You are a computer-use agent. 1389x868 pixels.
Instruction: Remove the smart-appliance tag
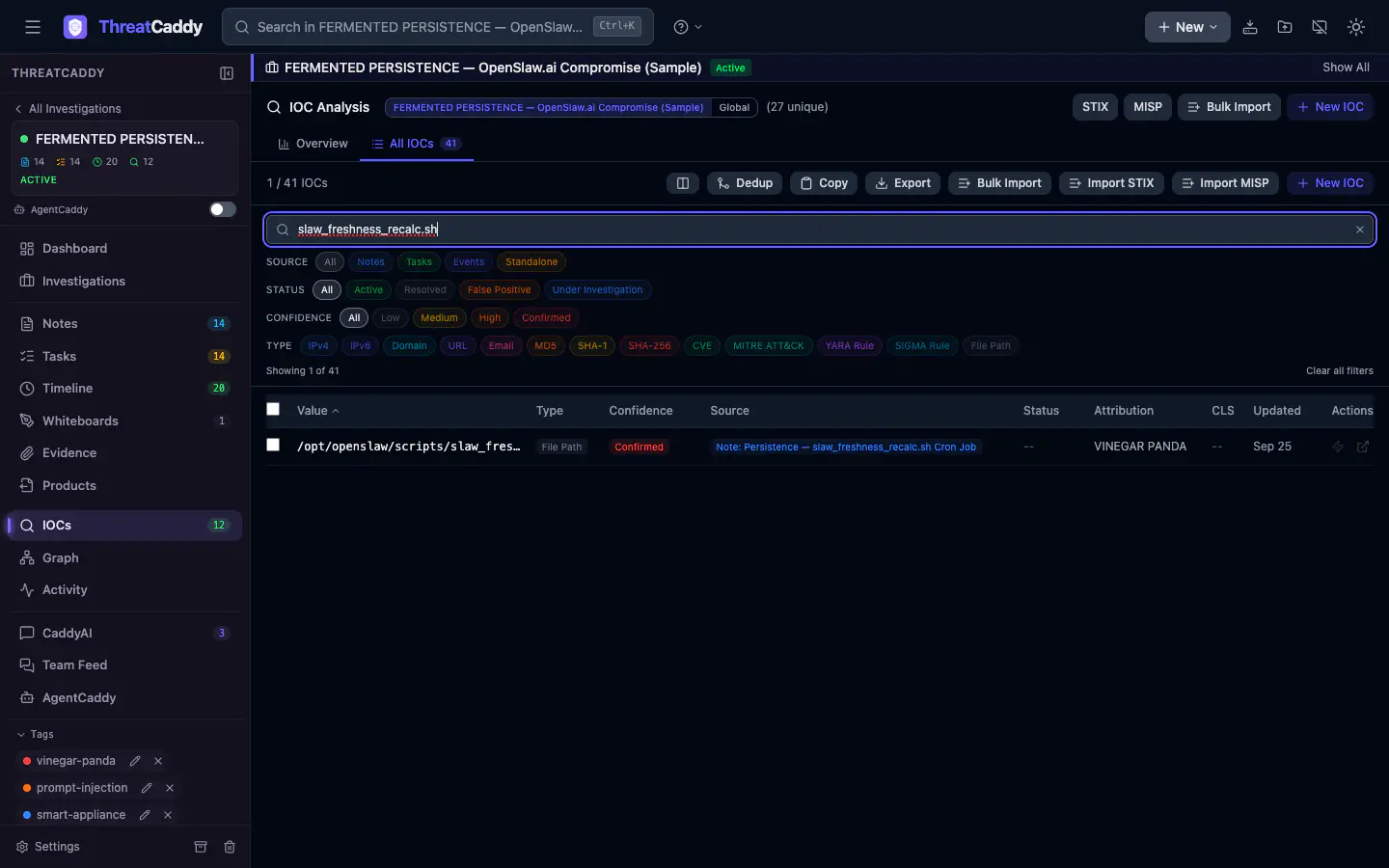[x=168, y=815]
